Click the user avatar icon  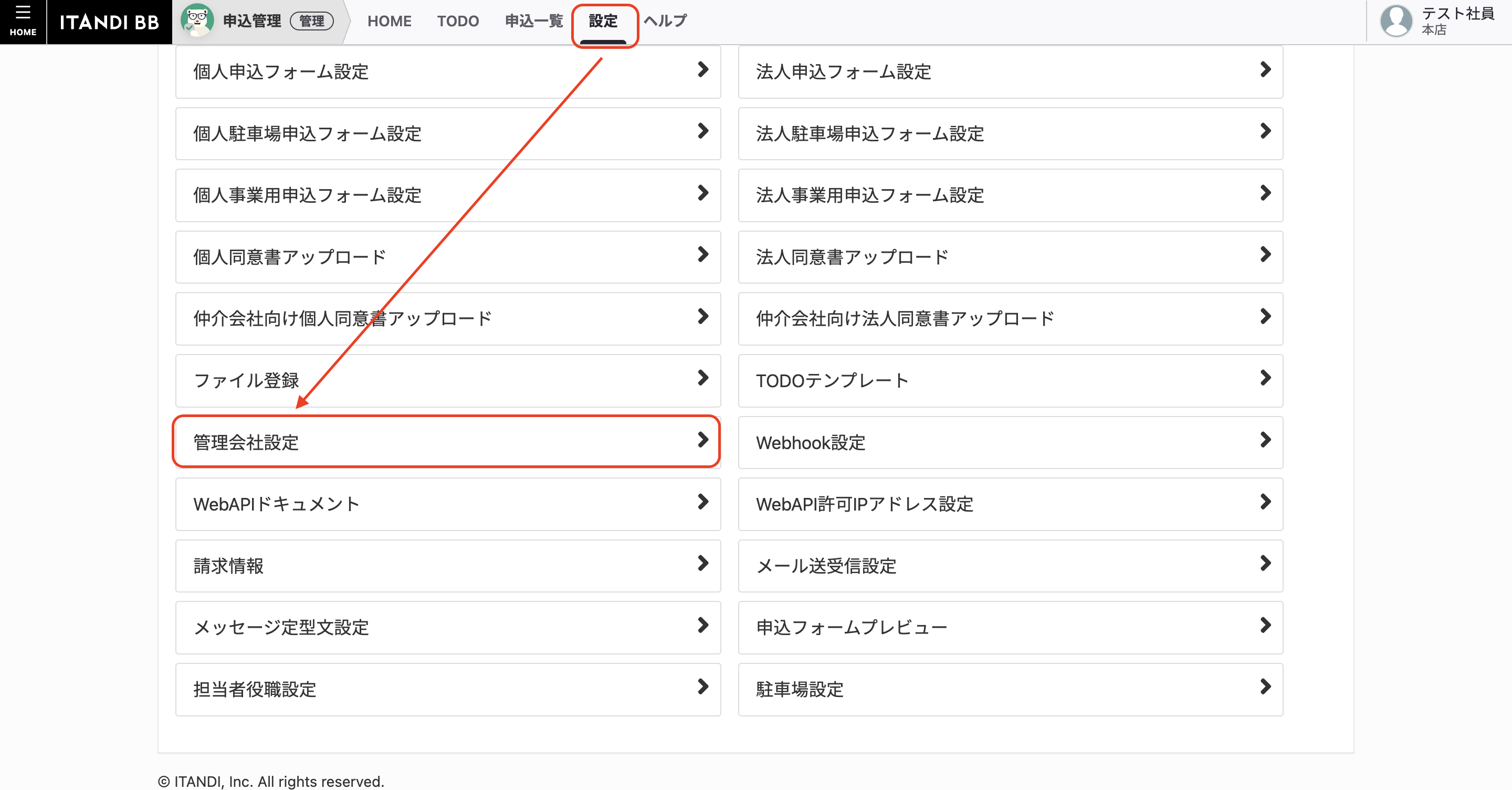coord(1396,21)
